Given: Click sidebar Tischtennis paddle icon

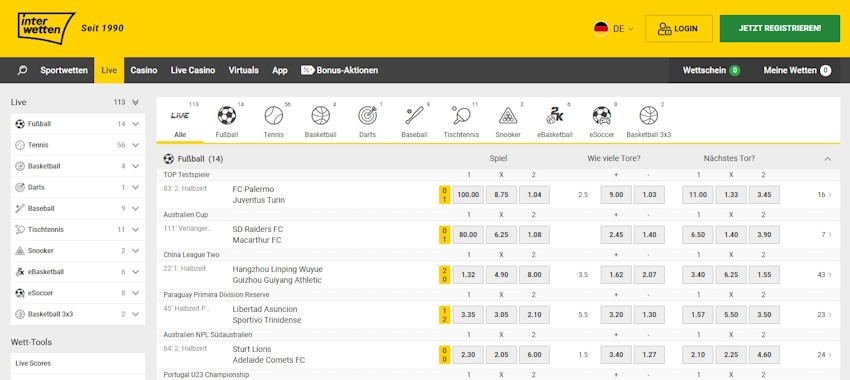Looking at the screenshot, I should tap(20, 229).
